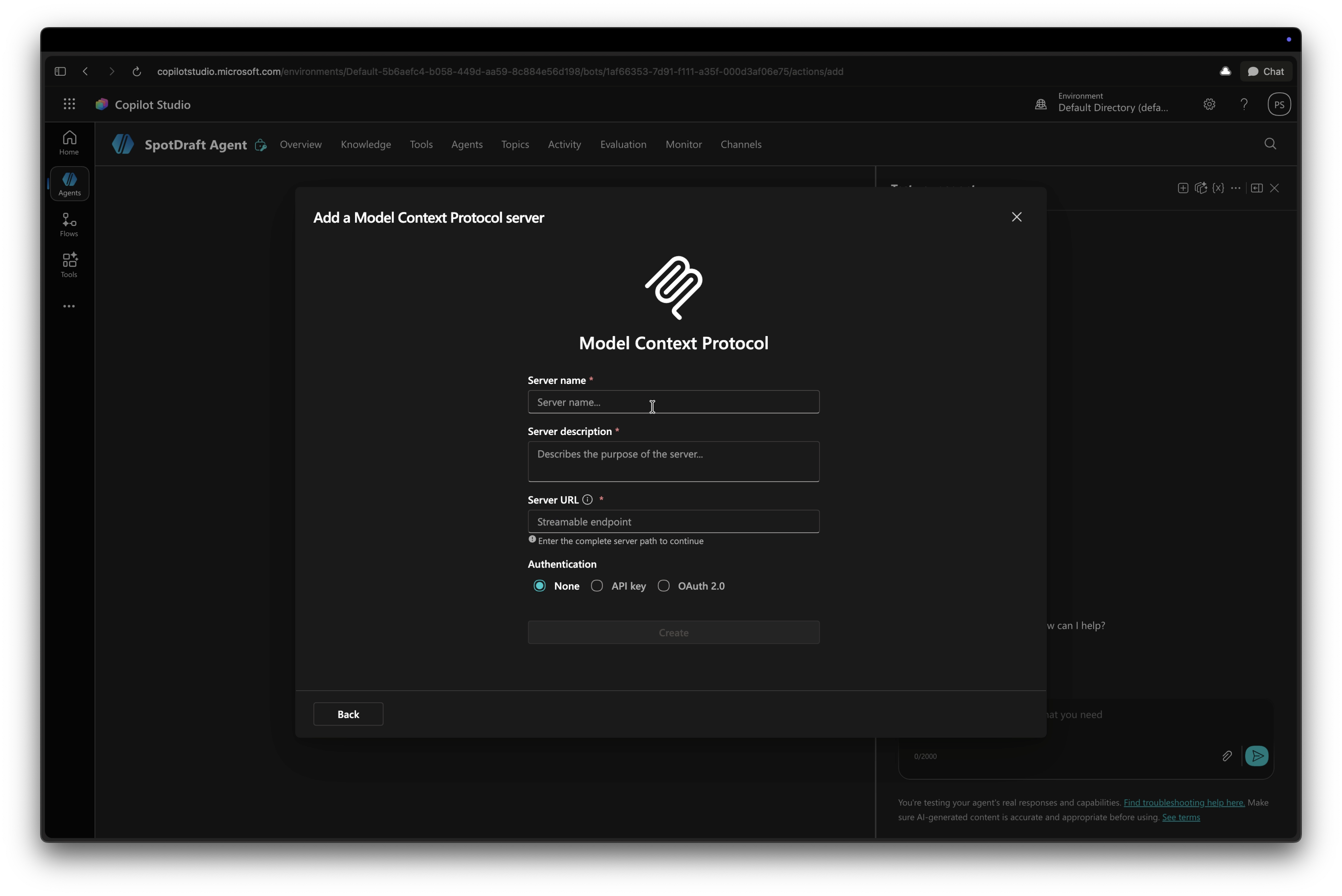The height and width of the screenshot is (896, 1342).
Task: Click the Create button
Action: click(673, 633)
